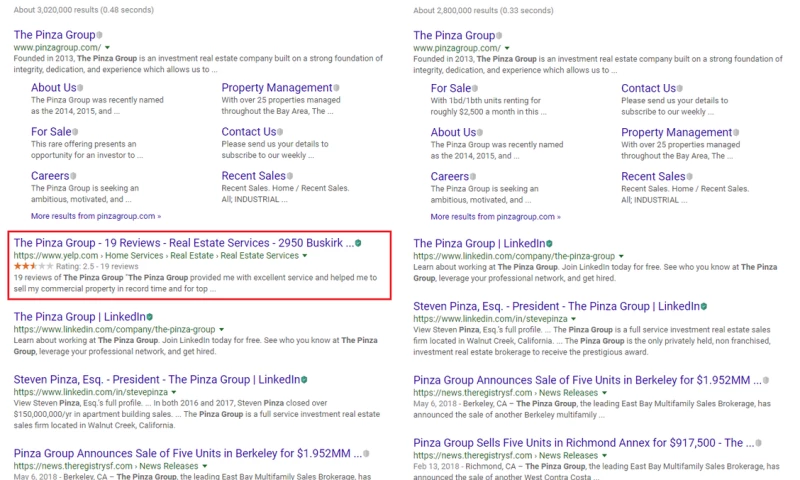
Task: Click grey badge beside left column's Contact Us
Action: pyautogui.click(x=280, y=132)
